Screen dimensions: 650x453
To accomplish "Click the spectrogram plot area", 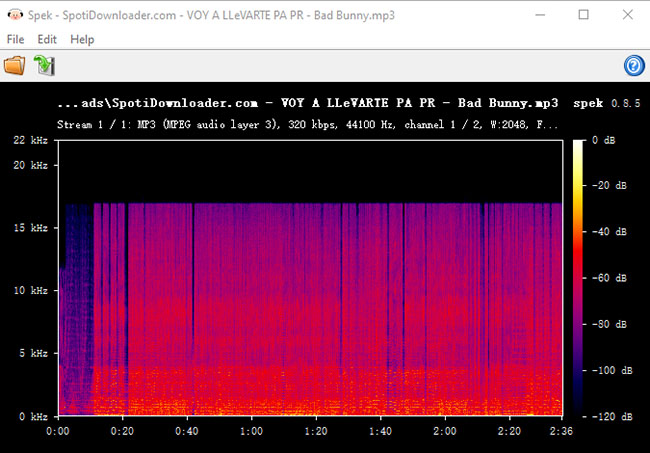I will coord(310,278).
